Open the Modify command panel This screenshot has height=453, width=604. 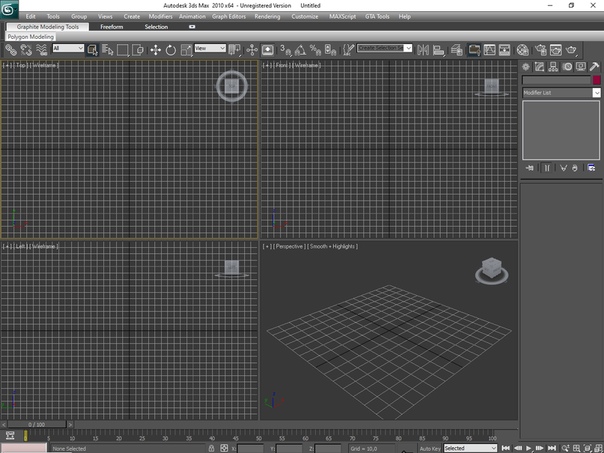coord(539,67)
